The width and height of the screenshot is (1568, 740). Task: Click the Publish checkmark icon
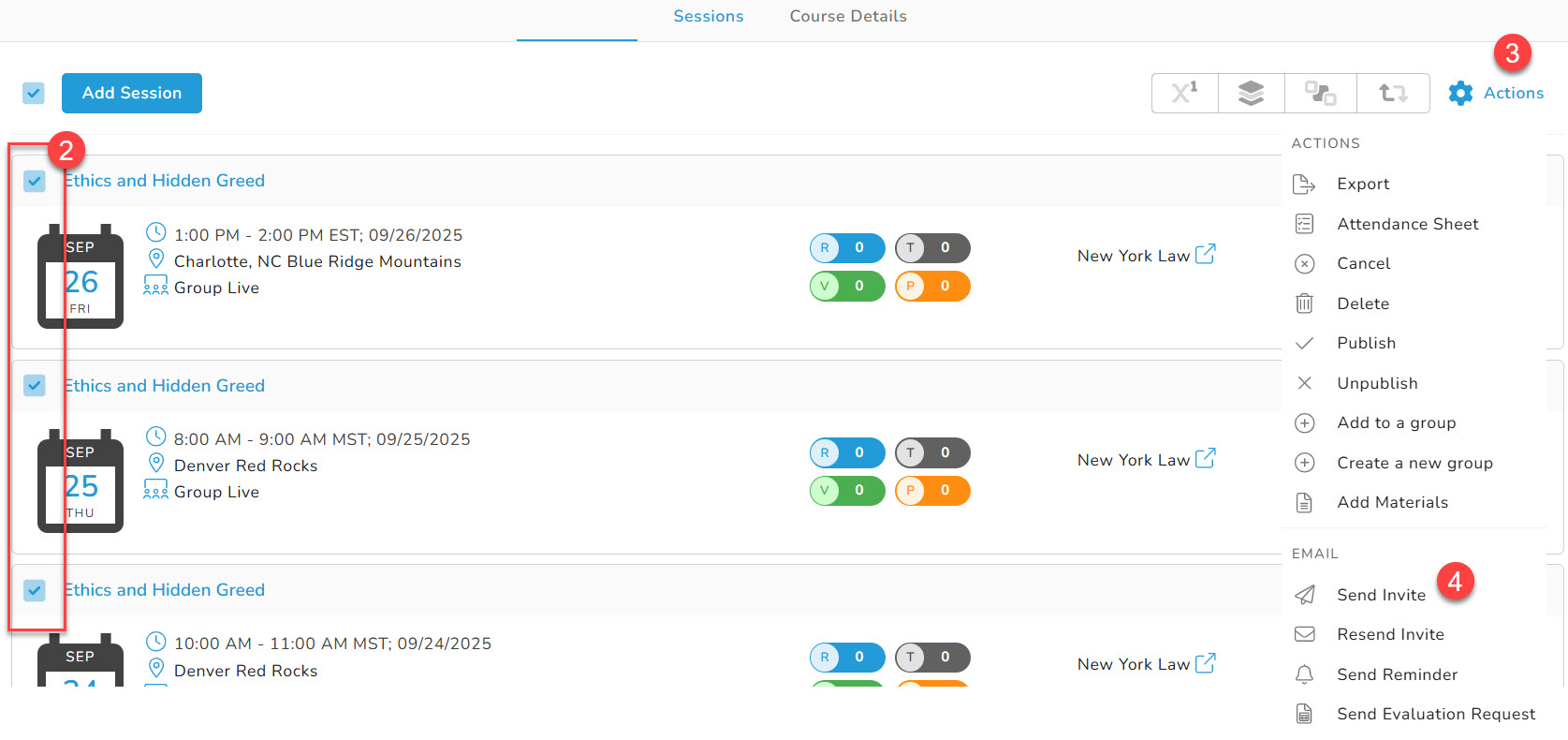1304,343
